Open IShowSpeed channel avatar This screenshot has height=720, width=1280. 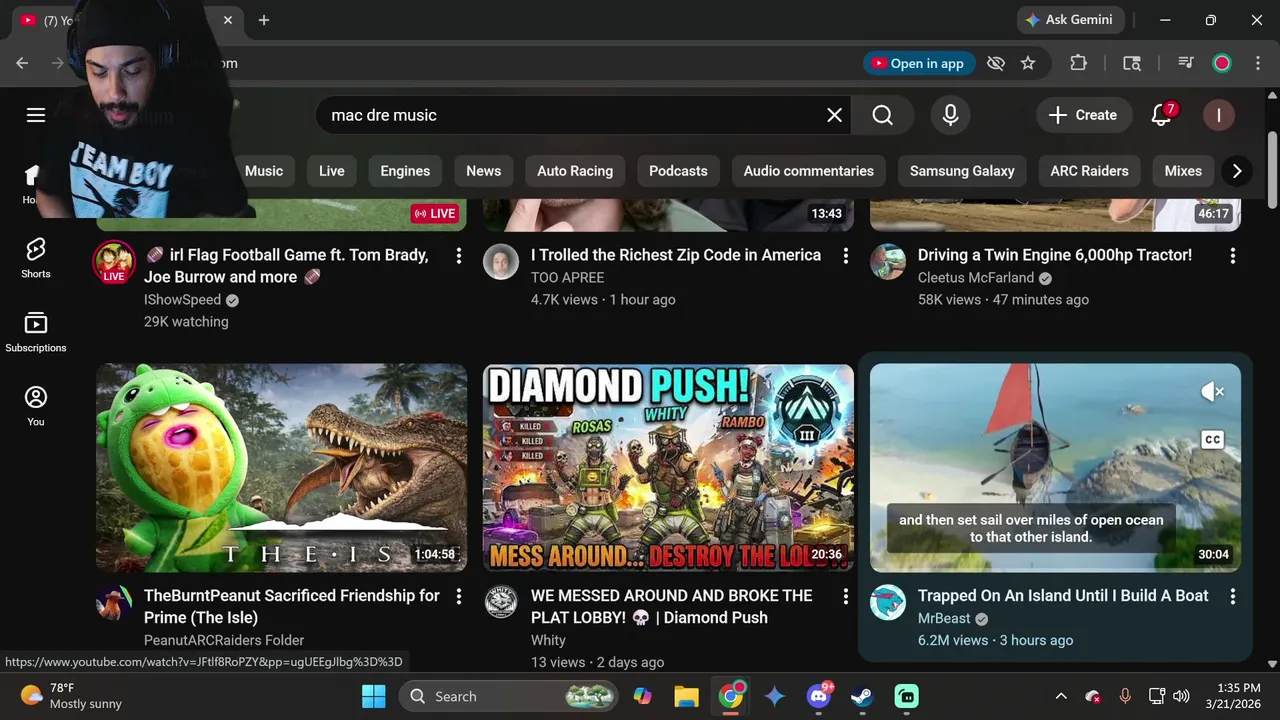click(x=114, y=262)
